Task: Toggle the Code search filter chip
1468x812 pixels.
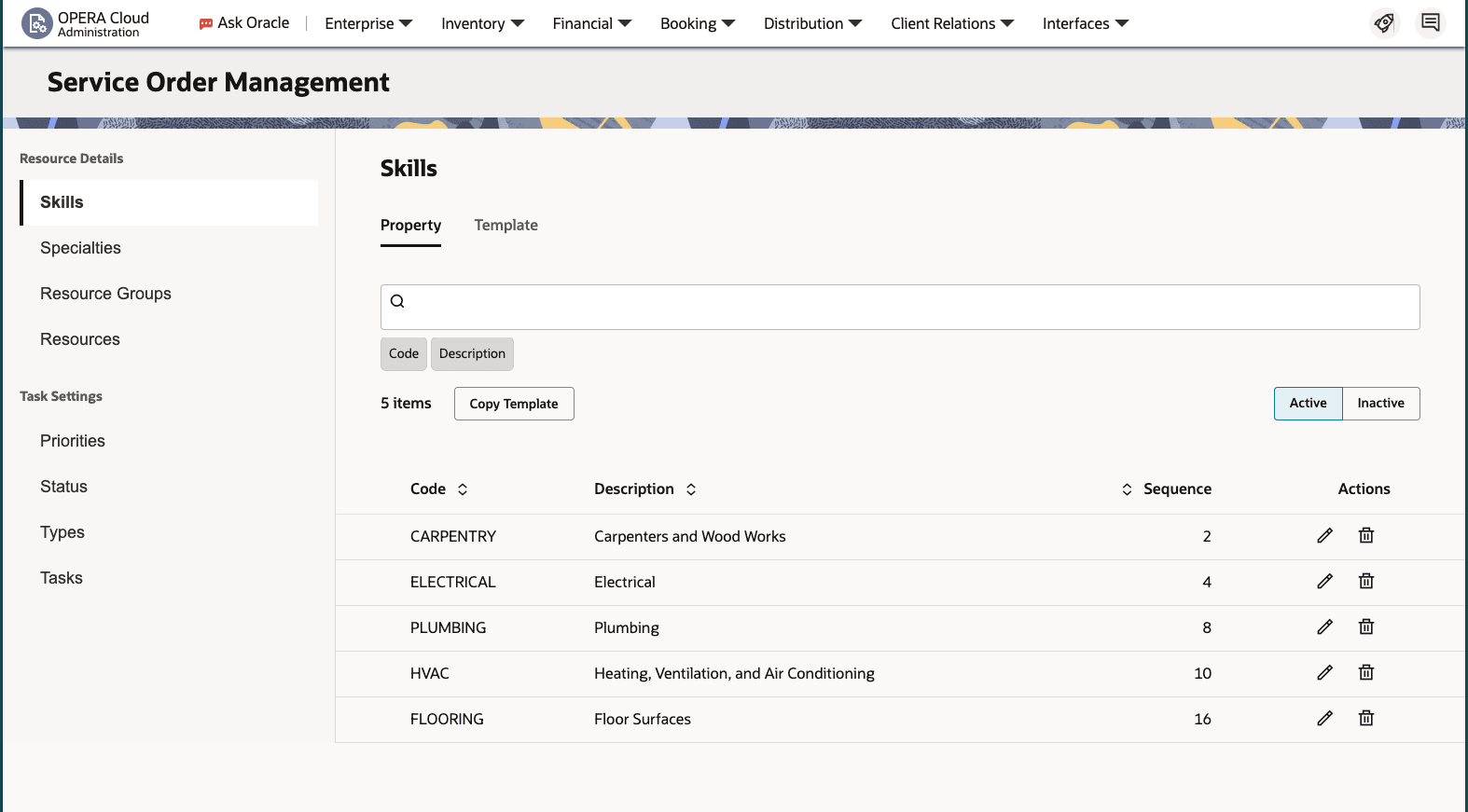Action: coord(404,354)
